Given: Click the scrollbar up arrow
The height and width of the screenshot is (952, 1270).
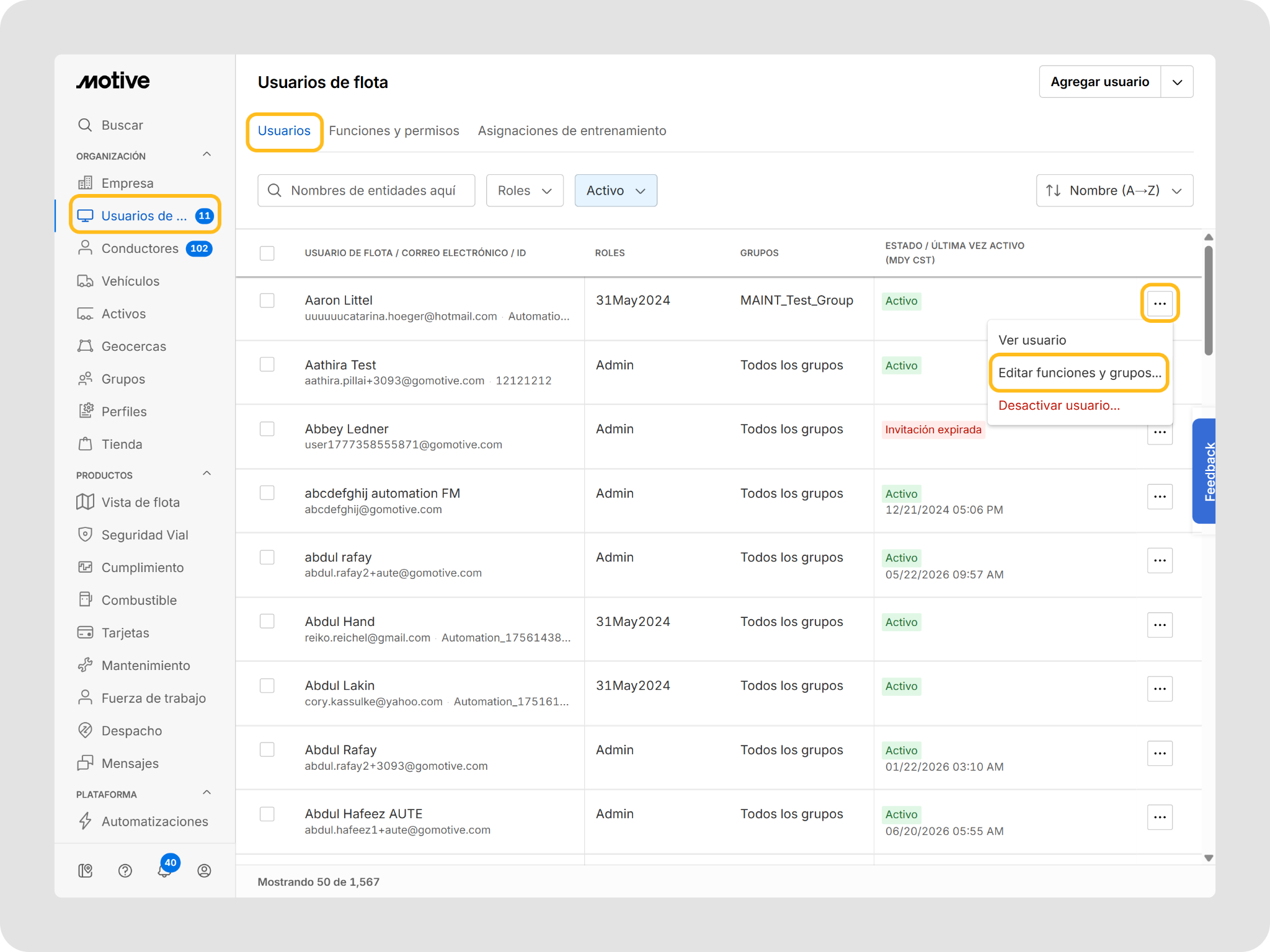Looking at the screenshot, I should (x=1208, y=237).
